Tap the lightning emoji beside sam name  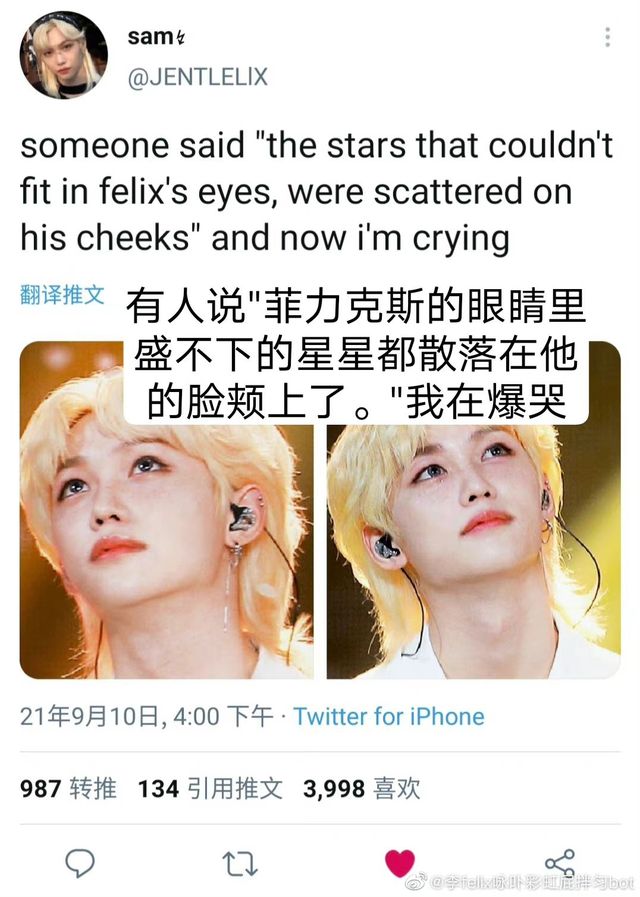click(180, 38)
